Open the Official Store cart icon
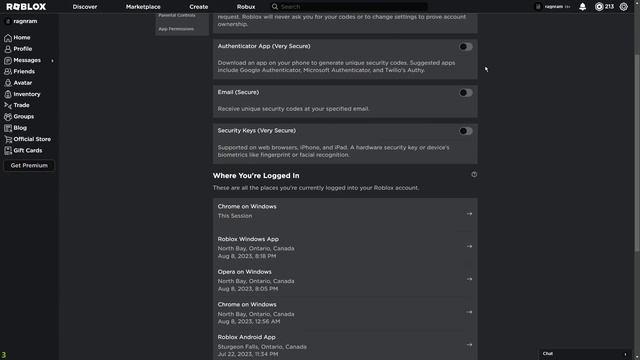The width and height of the screenshot is (640, 360). 8,139
